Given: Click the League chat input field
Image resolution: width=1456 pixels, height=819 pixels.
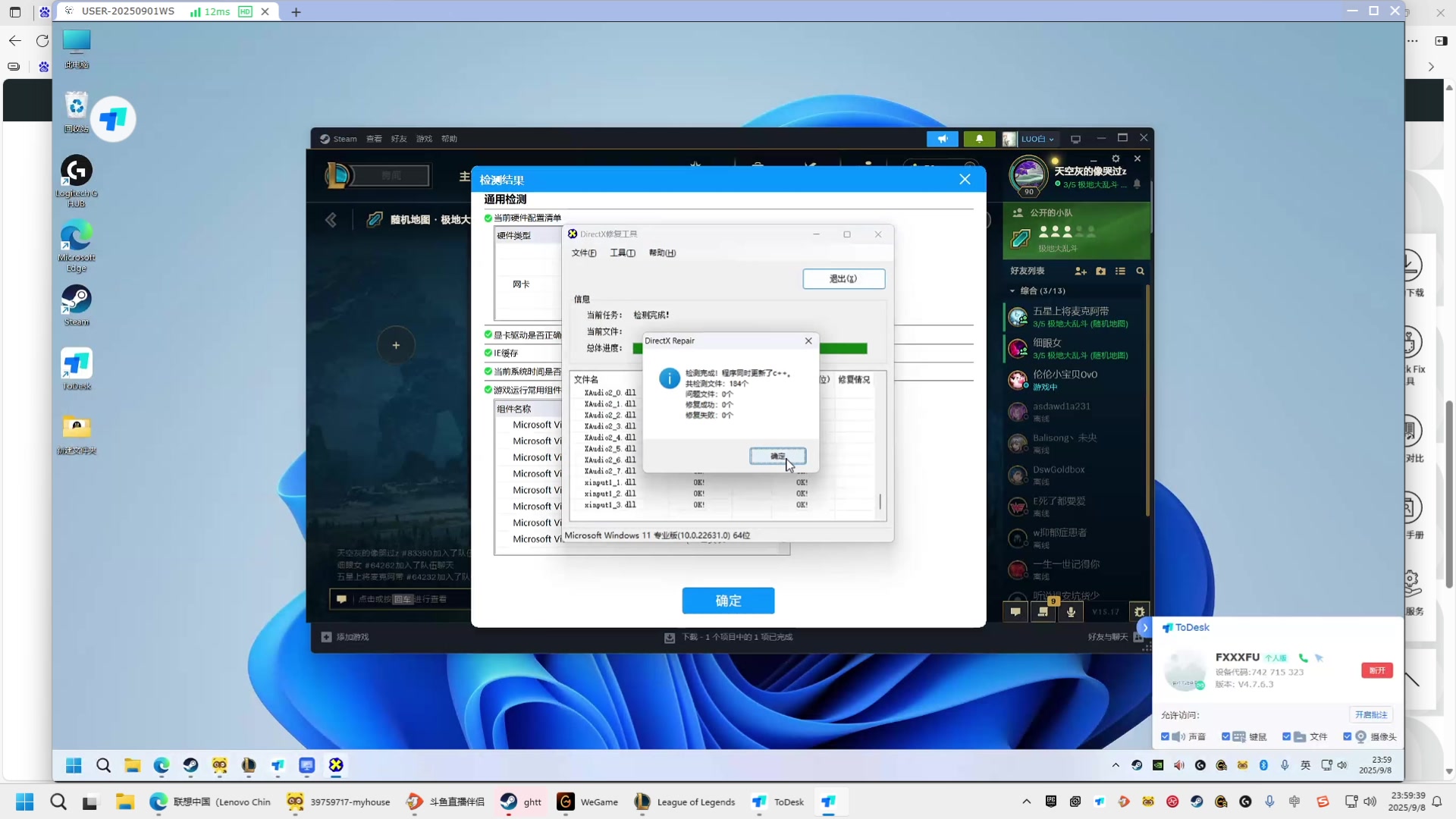Looking at the screenshot, I should point(400,599).
